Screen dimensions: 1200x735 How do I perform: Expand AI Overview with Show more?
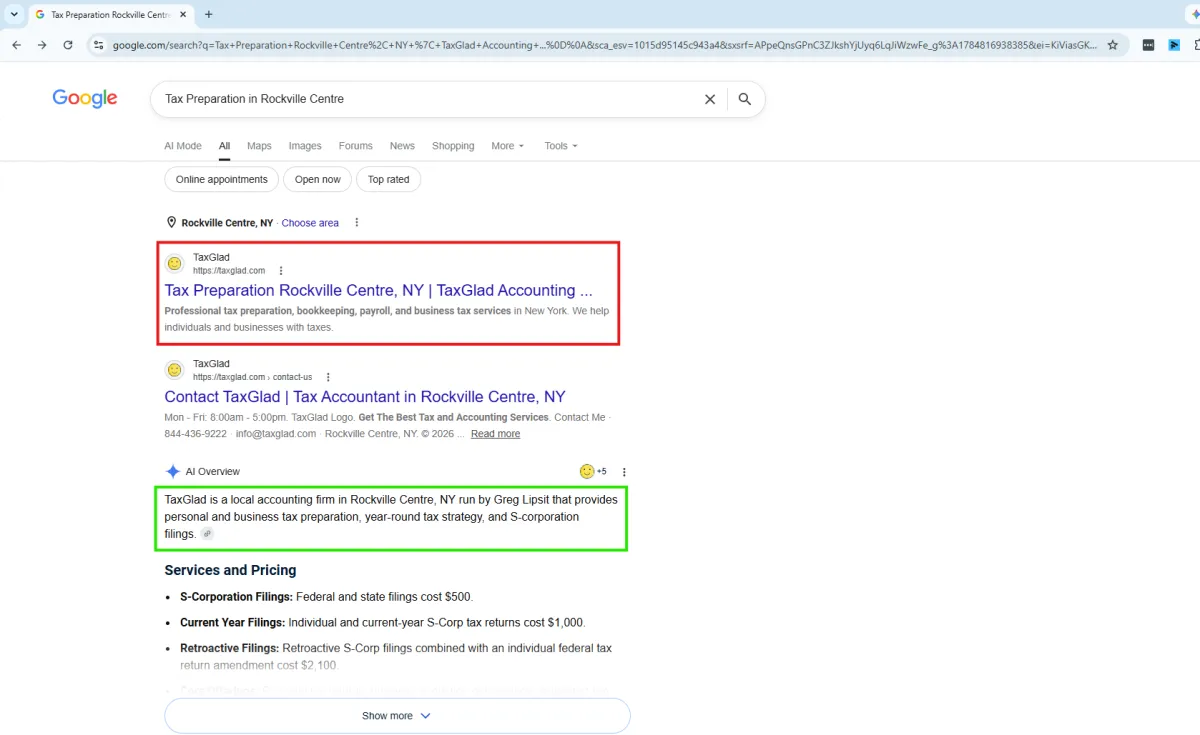[x=397, y=716]
